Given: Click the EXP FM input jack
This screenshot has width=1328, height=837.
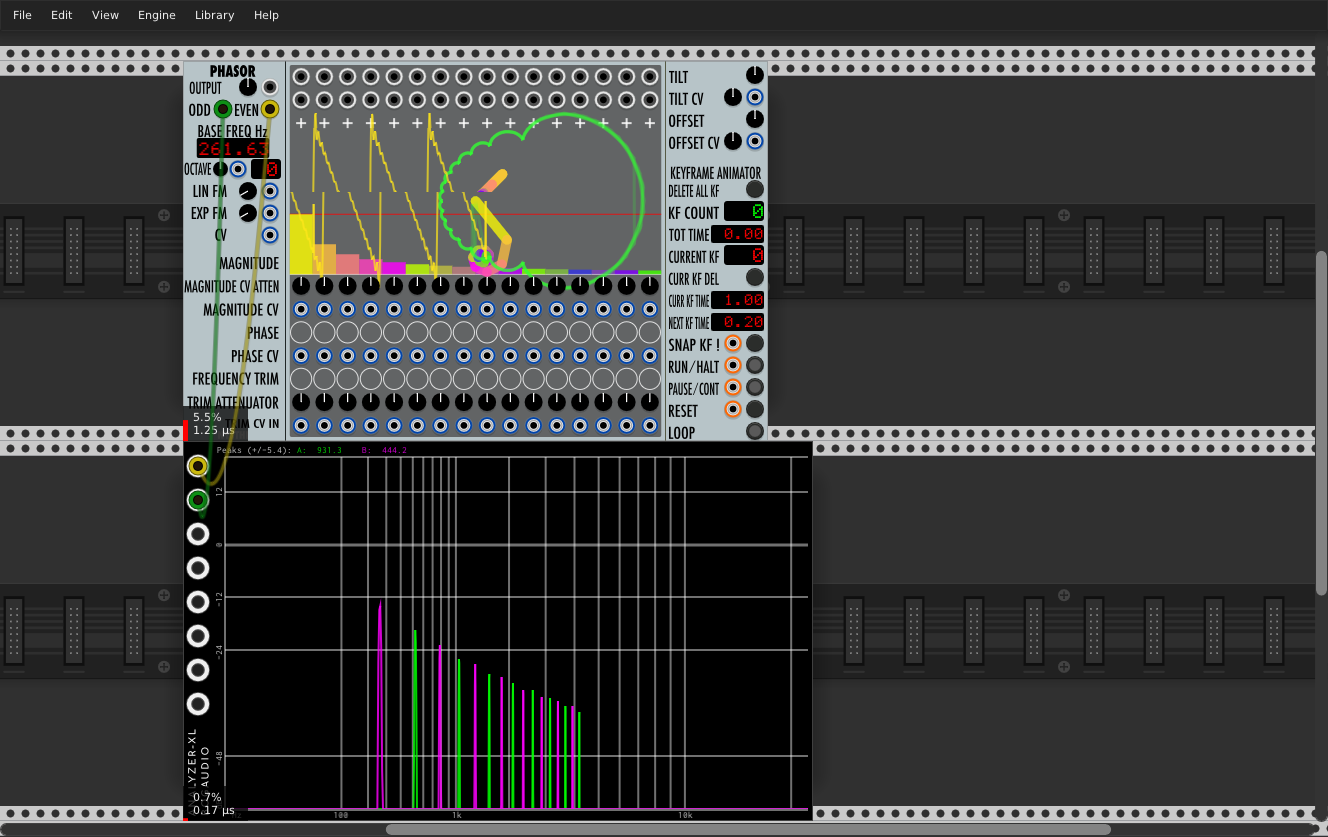Looking at the screenshot, I should coord(270,213).
